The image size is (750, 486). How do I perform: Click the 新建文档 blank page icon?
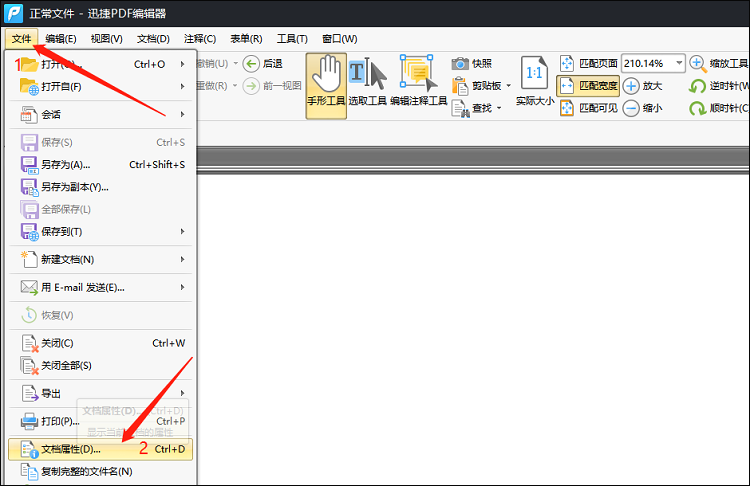(x=29, y=259)
